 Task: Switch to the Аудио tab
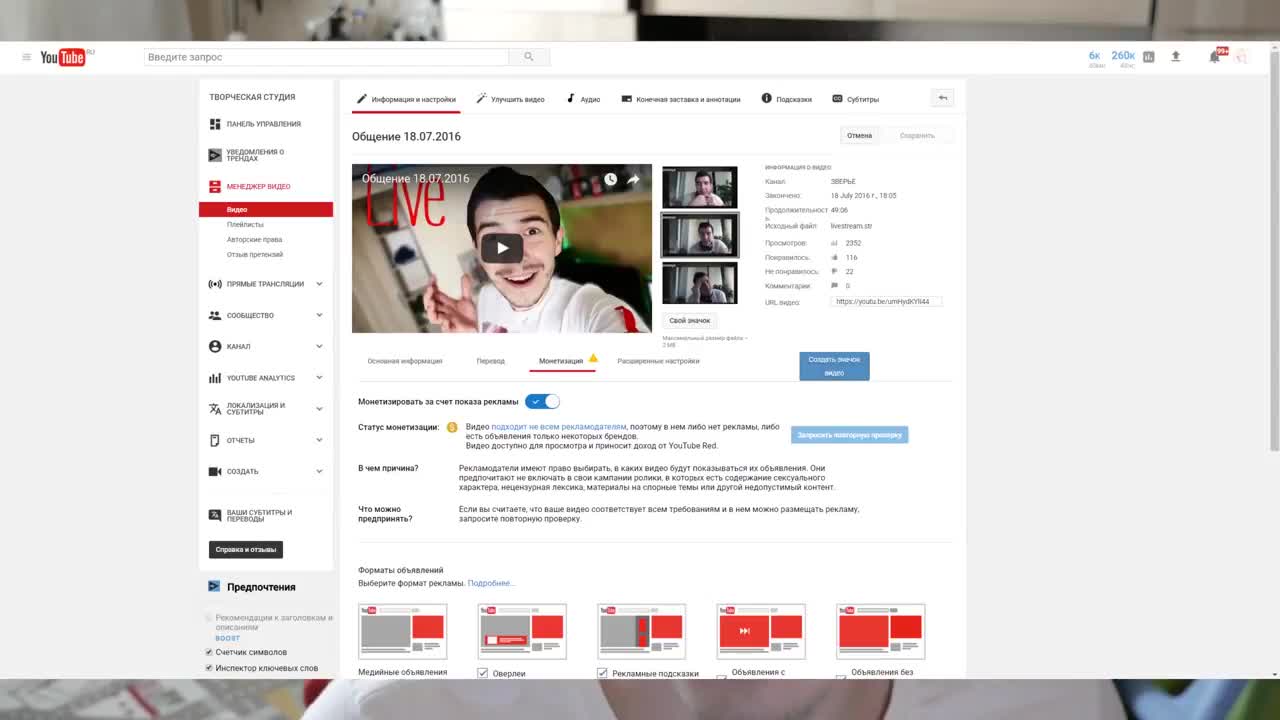[x=583, y=99]
